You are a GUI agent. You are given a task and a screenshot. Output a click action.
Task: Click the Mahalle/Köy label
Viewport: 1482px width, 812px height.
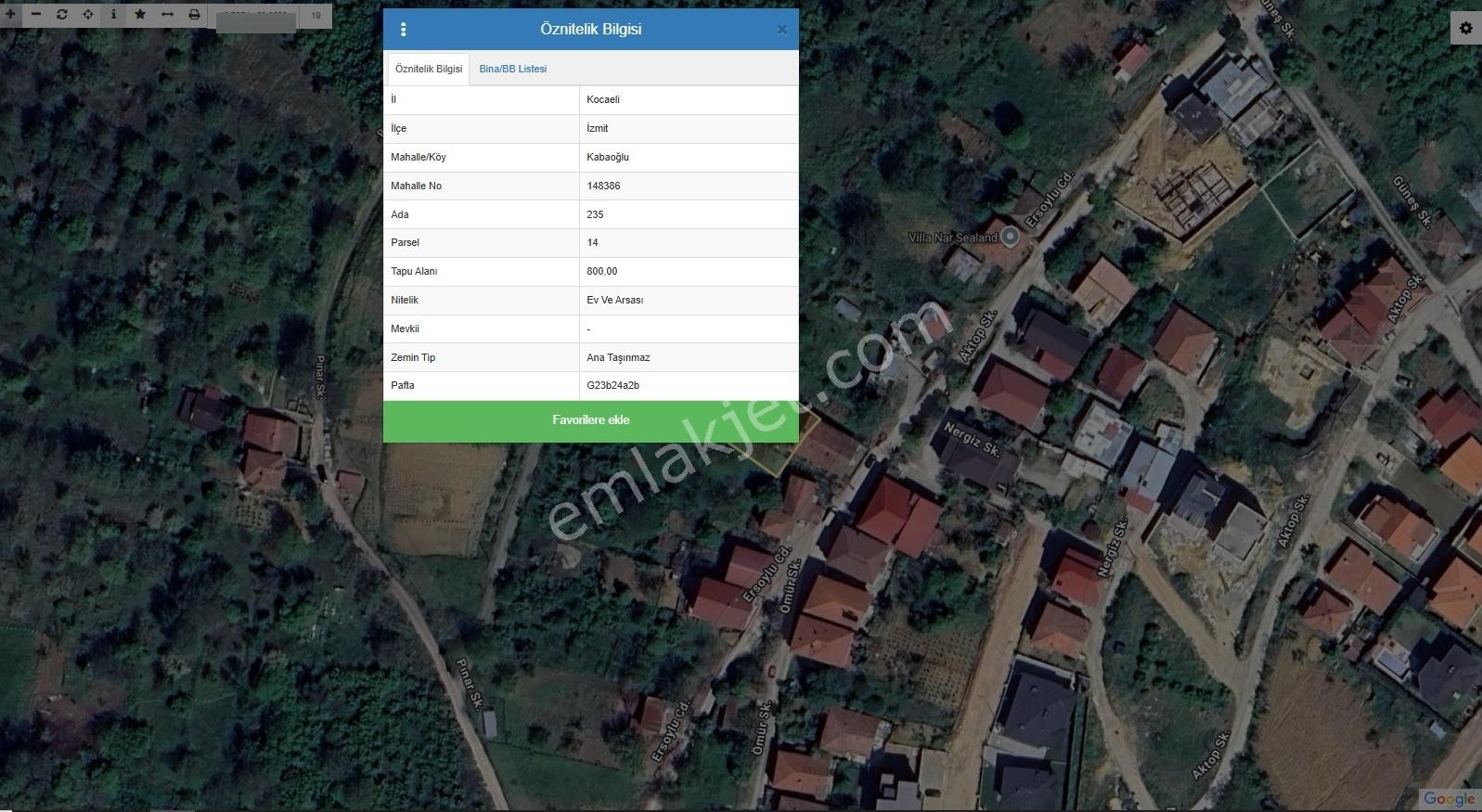(419, 157)
